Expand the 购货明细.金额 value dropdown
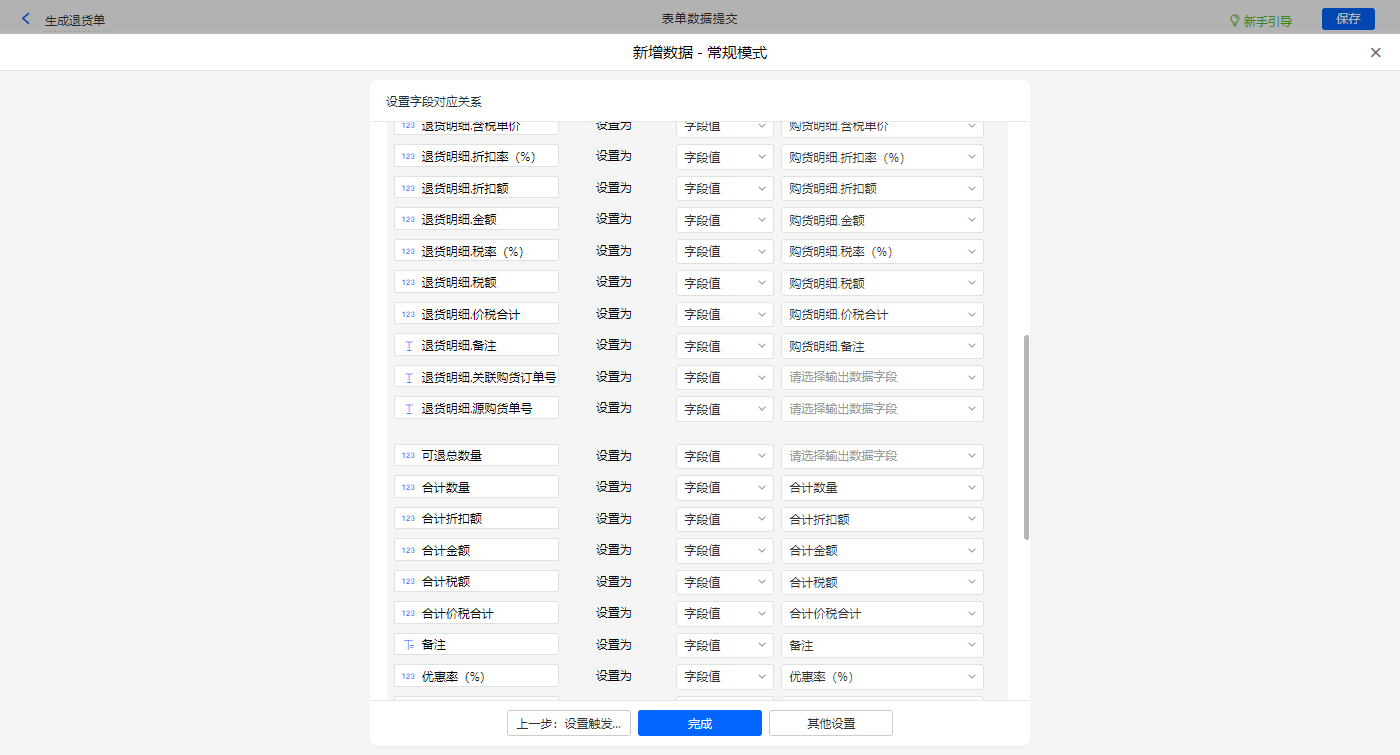The height and width of the screenshot is (755, 1400). 881,220
